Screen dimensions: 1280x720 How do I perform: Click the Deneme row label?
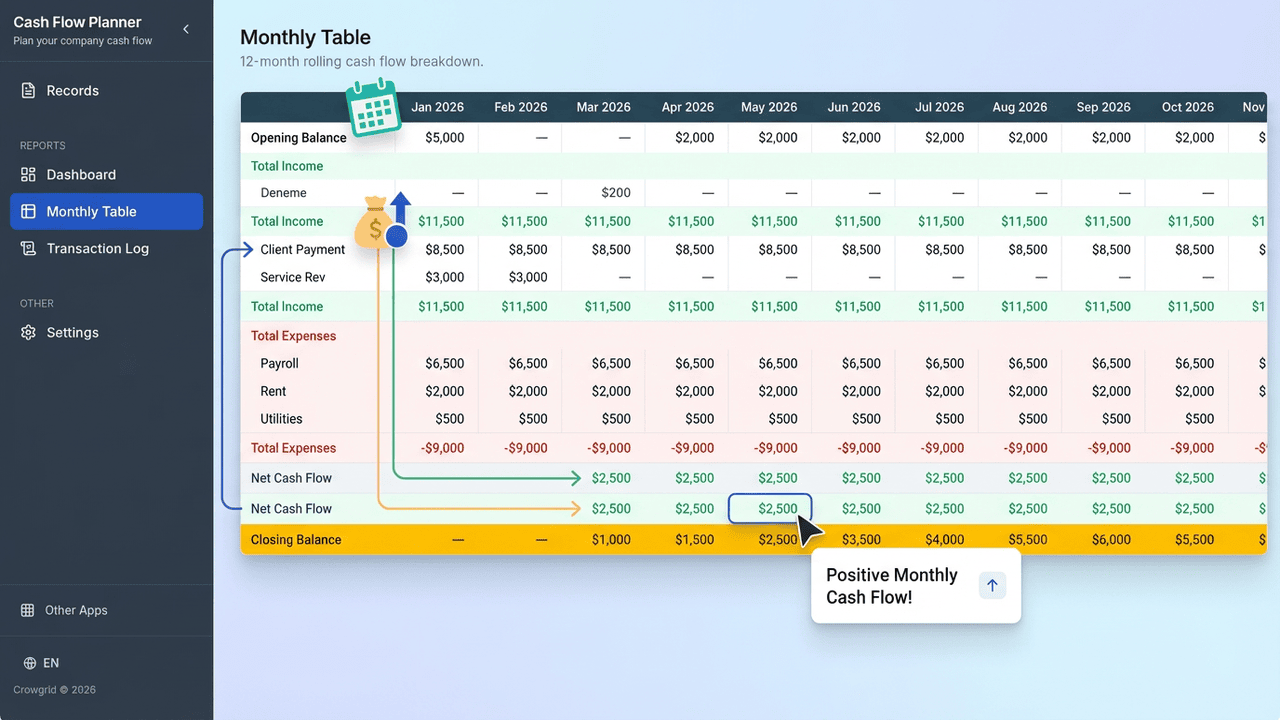pyautogui.click(x=283, y=193)
